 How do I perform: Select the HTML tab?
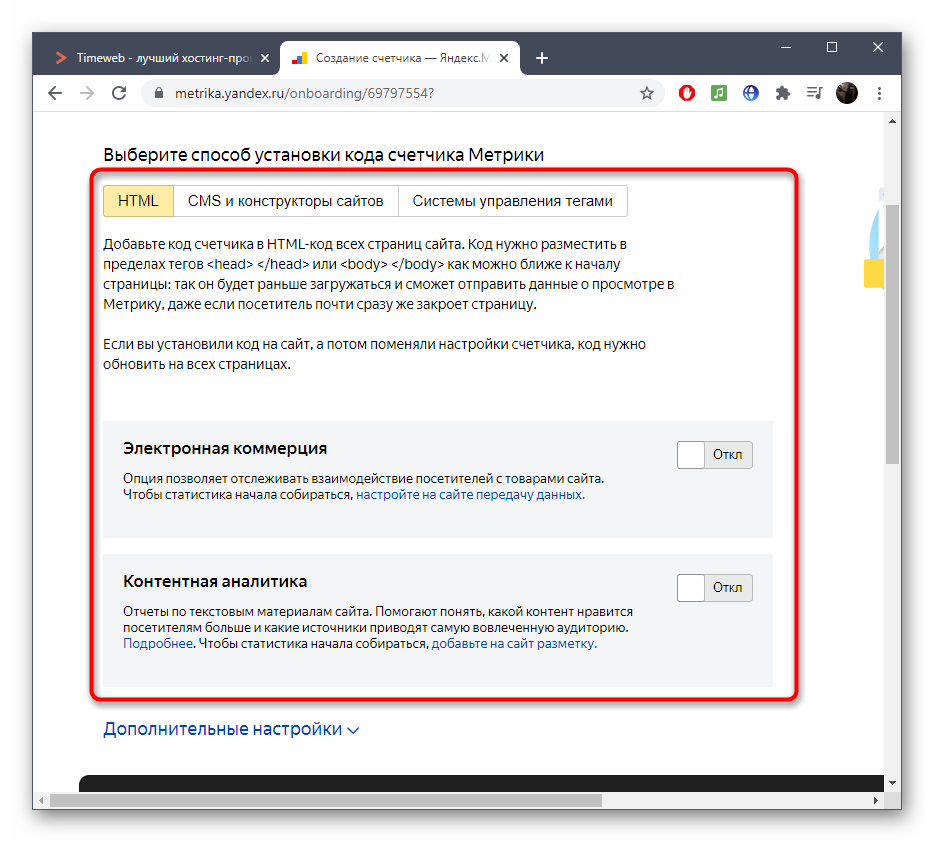pyautogui.click(x=138, y=201)
